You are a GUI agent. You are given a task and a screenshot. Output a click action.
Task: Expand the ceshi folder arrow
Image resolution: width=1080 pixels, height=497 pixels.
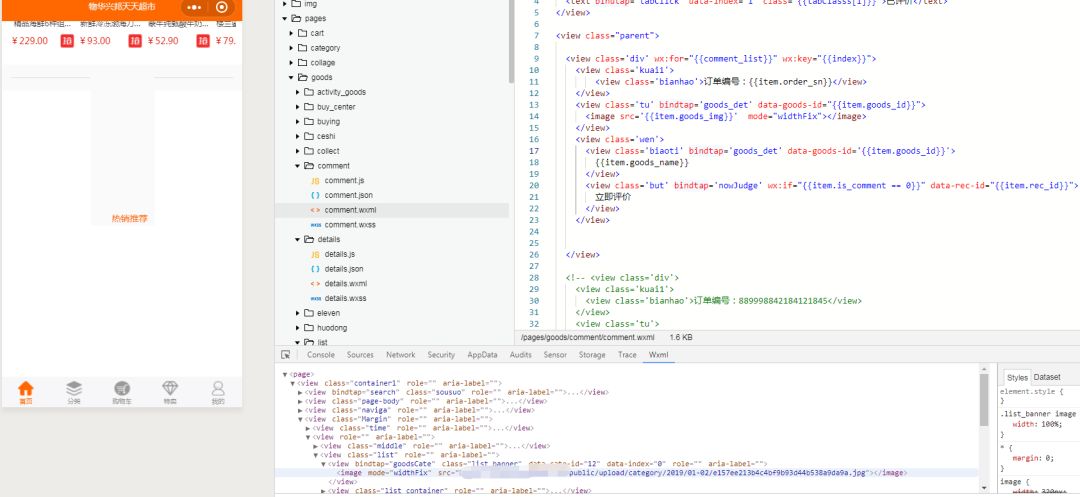[298, 136]
